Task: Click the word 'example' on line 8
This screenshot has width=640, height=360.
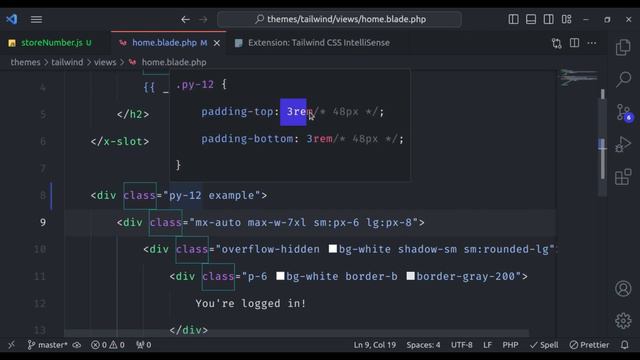Action: click(231, 195)
